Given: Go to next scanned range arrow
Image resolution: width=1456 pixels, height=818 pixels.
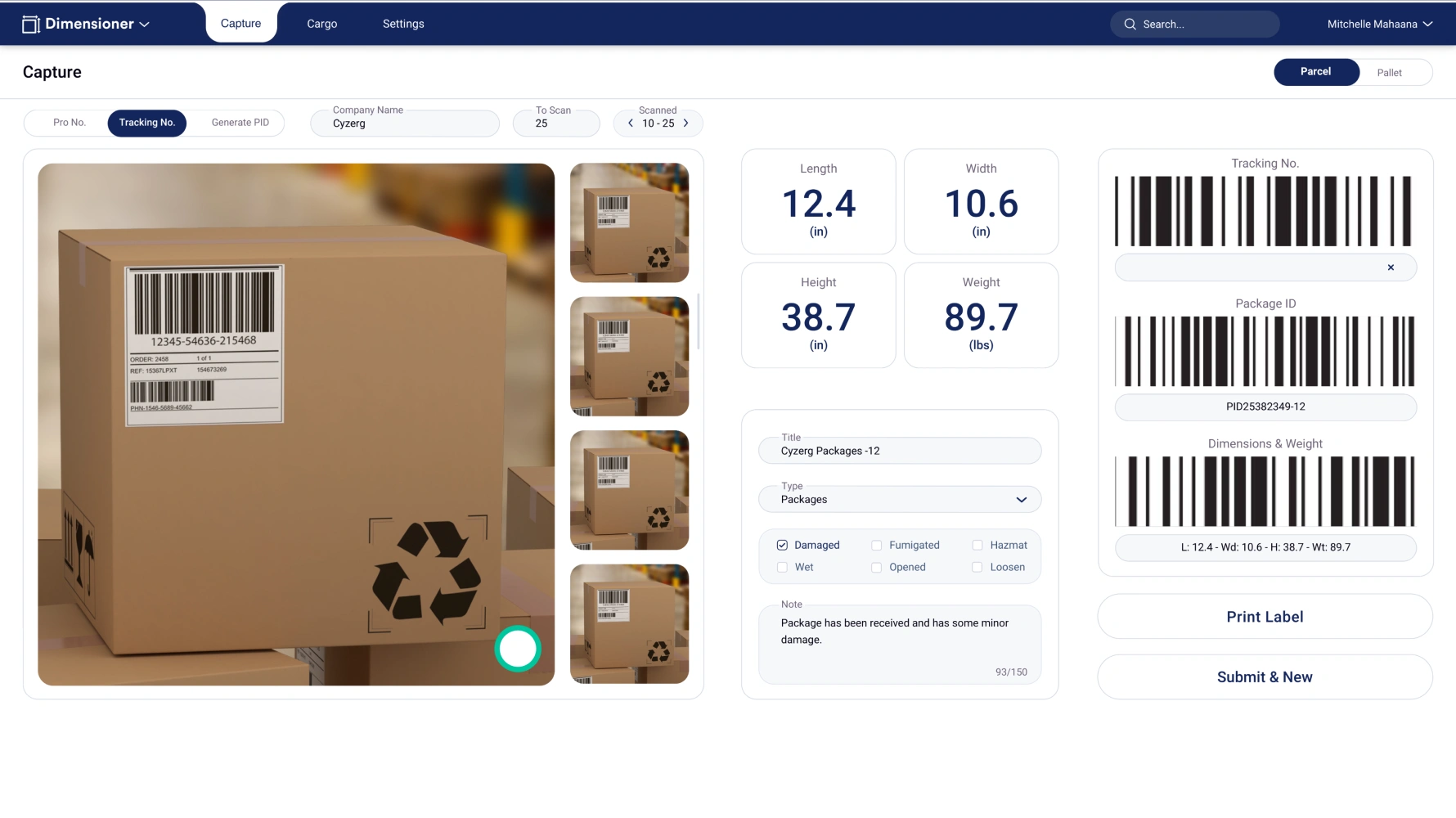Looking at the screenshot, I should pos(685,124).
